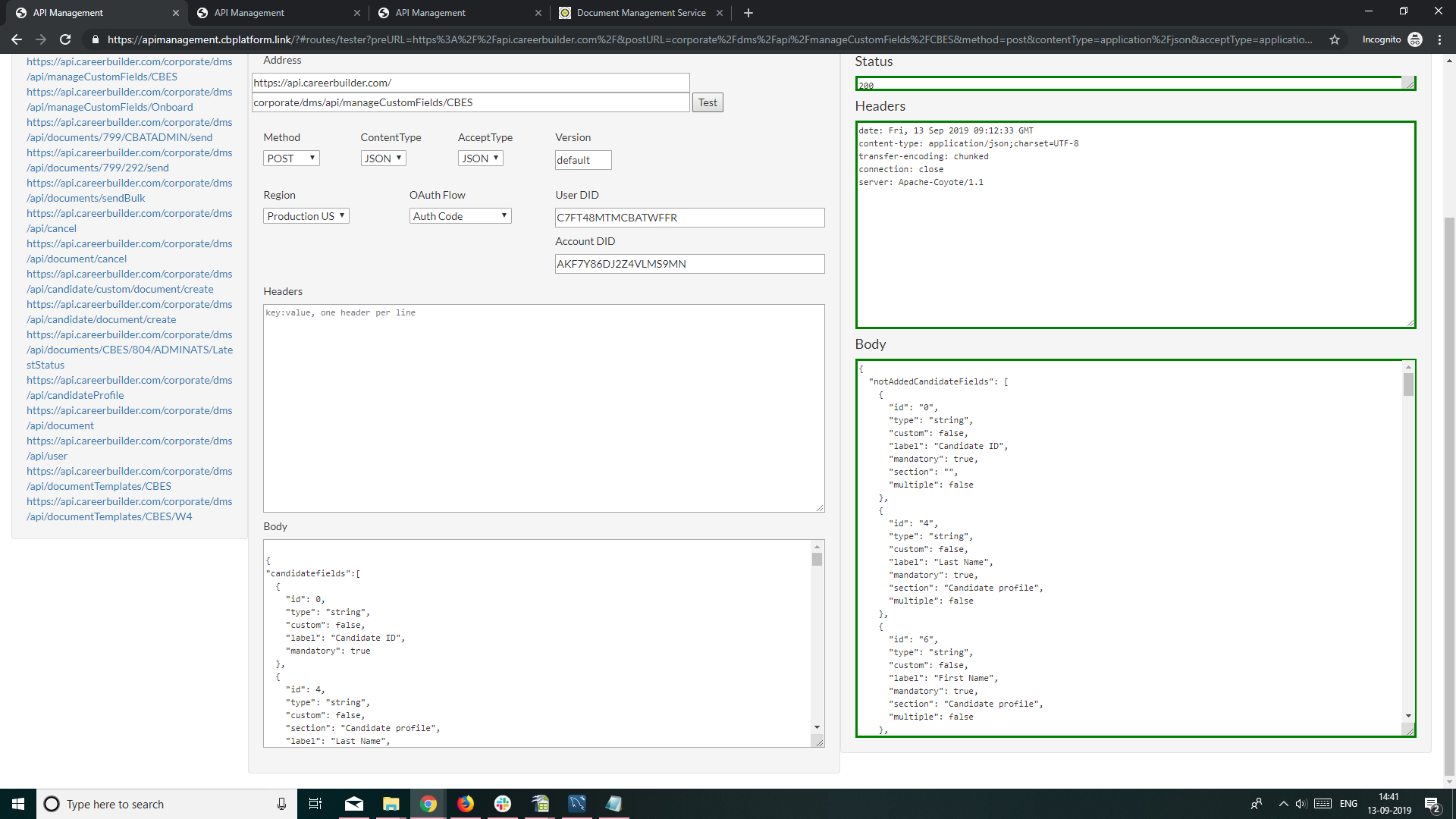Open Task View in the taskbar
The width and height of the screenshot is (1456, 819).
[x=315, y=804]
